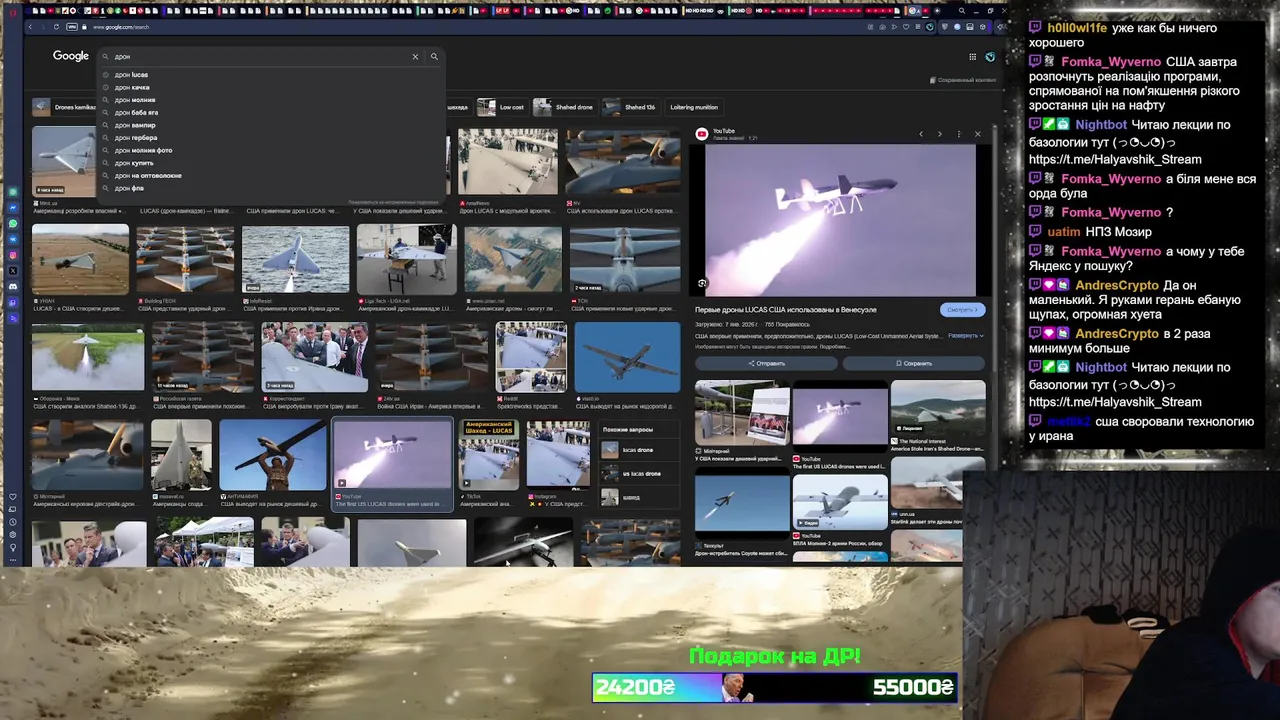Click the donation goal progress bar overlay

click(775, 688)
